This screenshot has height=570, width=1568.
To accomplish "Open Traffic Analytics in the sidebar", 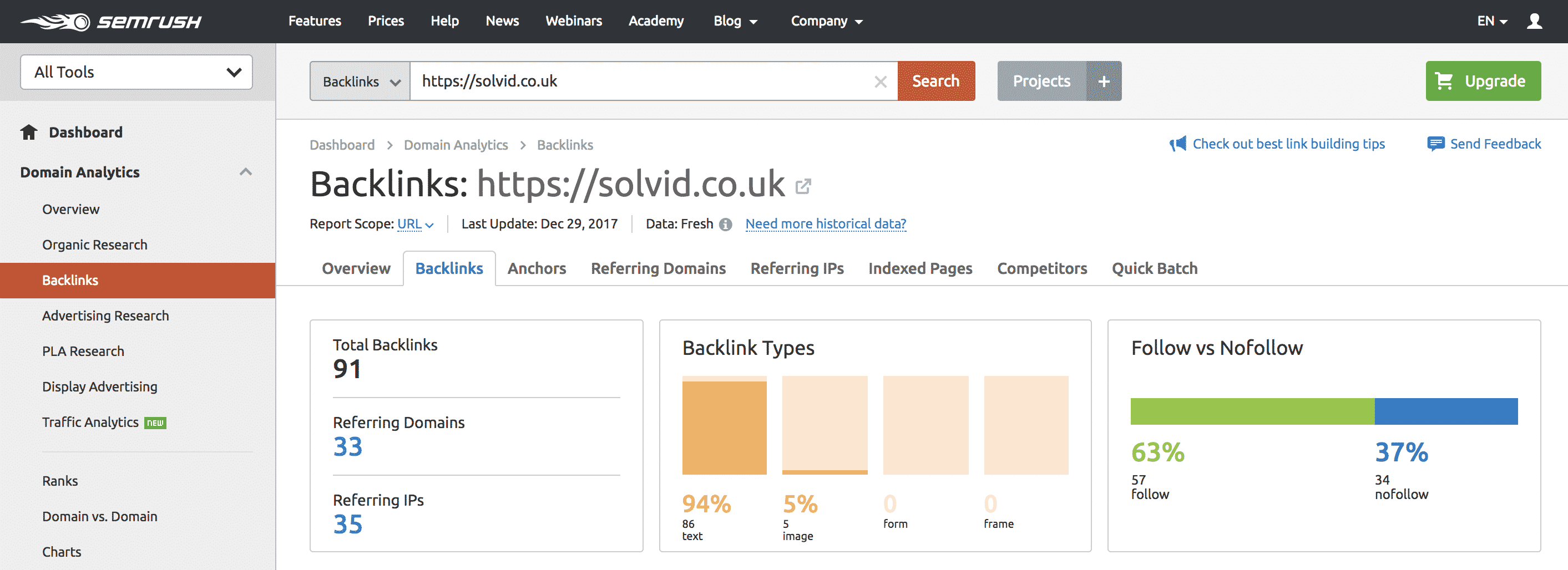I will click(x=90, y=422).
